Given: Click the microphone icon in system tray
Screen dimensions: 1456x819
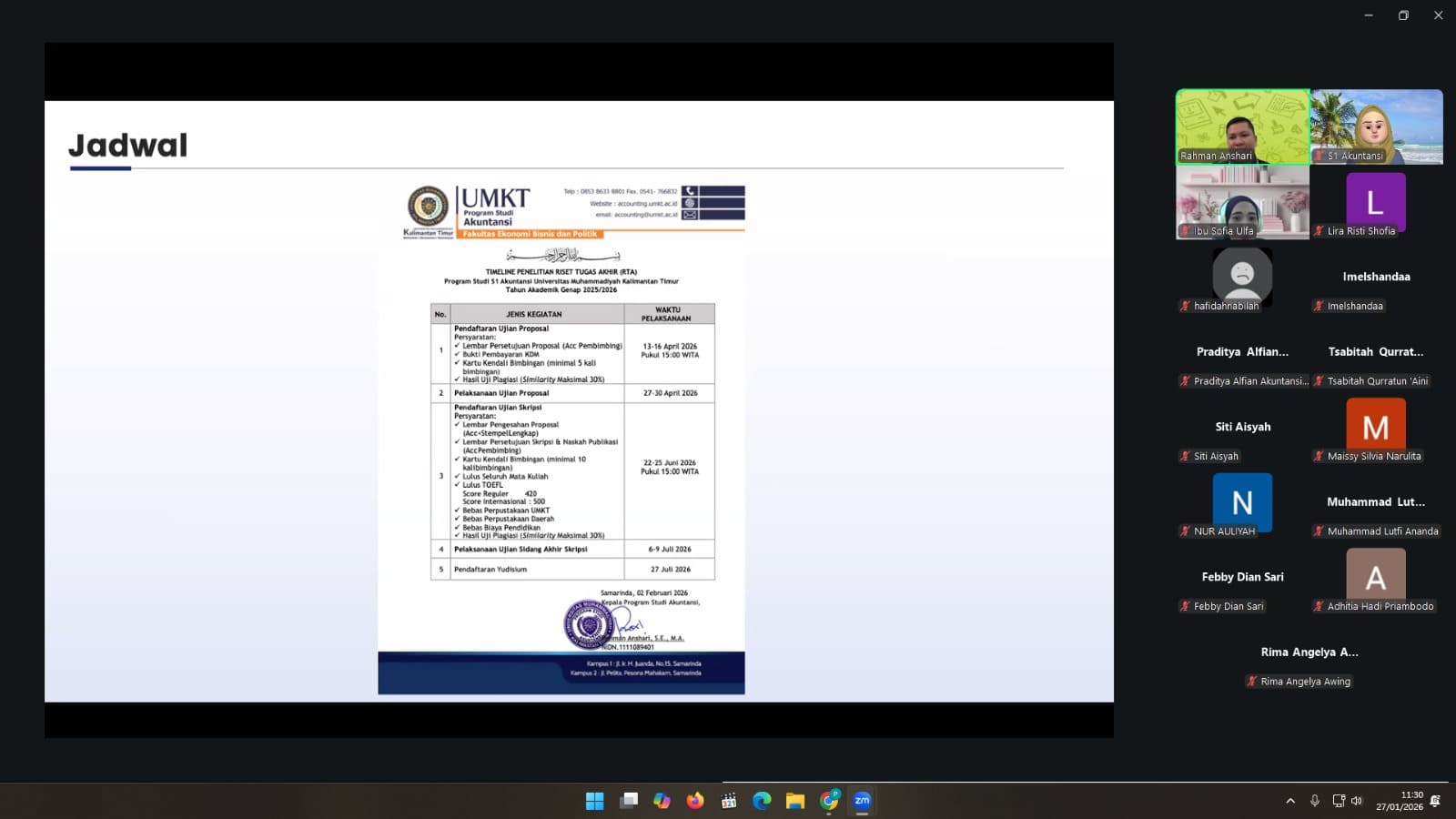Looking at the screenshot, I should (x=1314, y=801).
